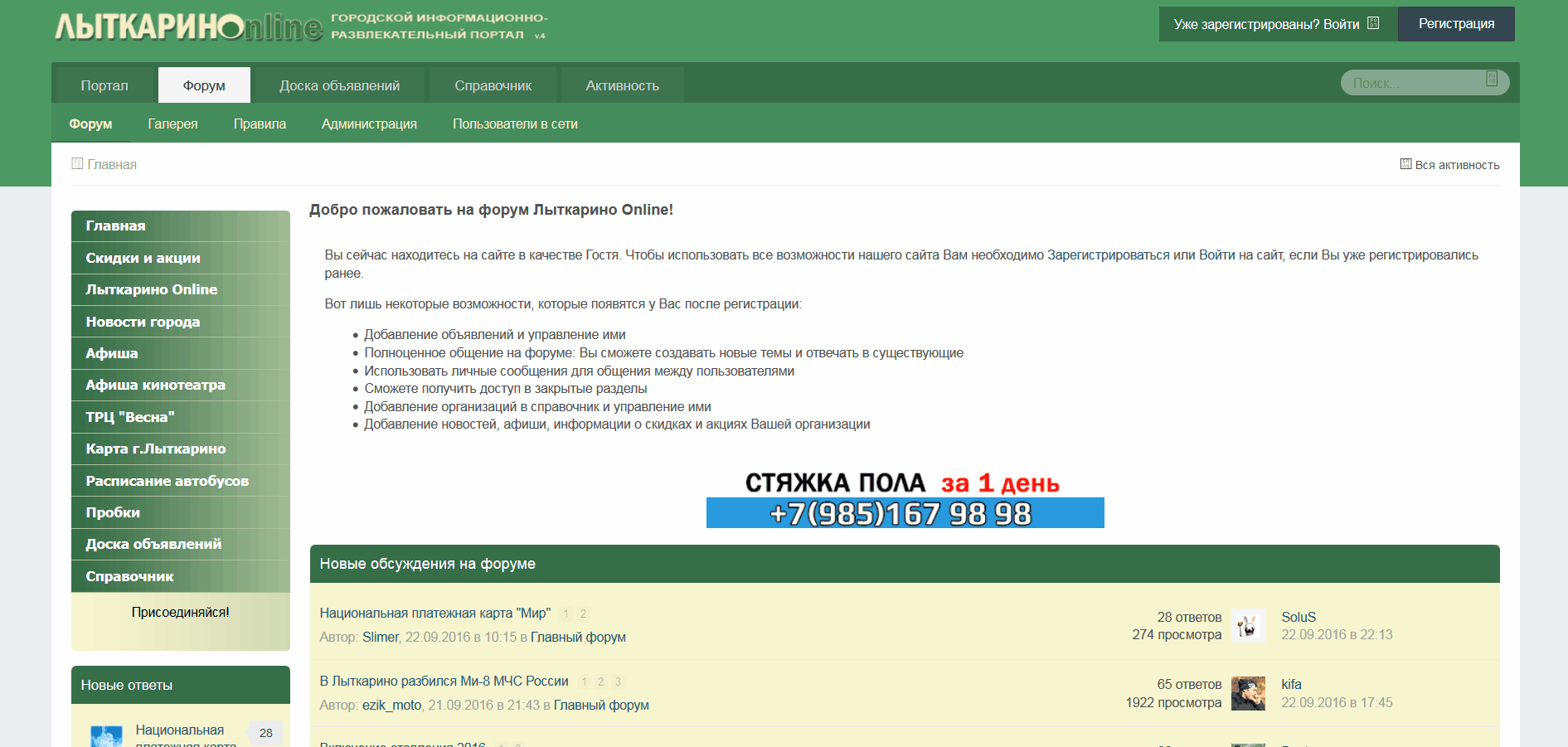Screen dimensions: 1568x747
Task: Switch to the Форум main tab
Action: click(204, 85)
